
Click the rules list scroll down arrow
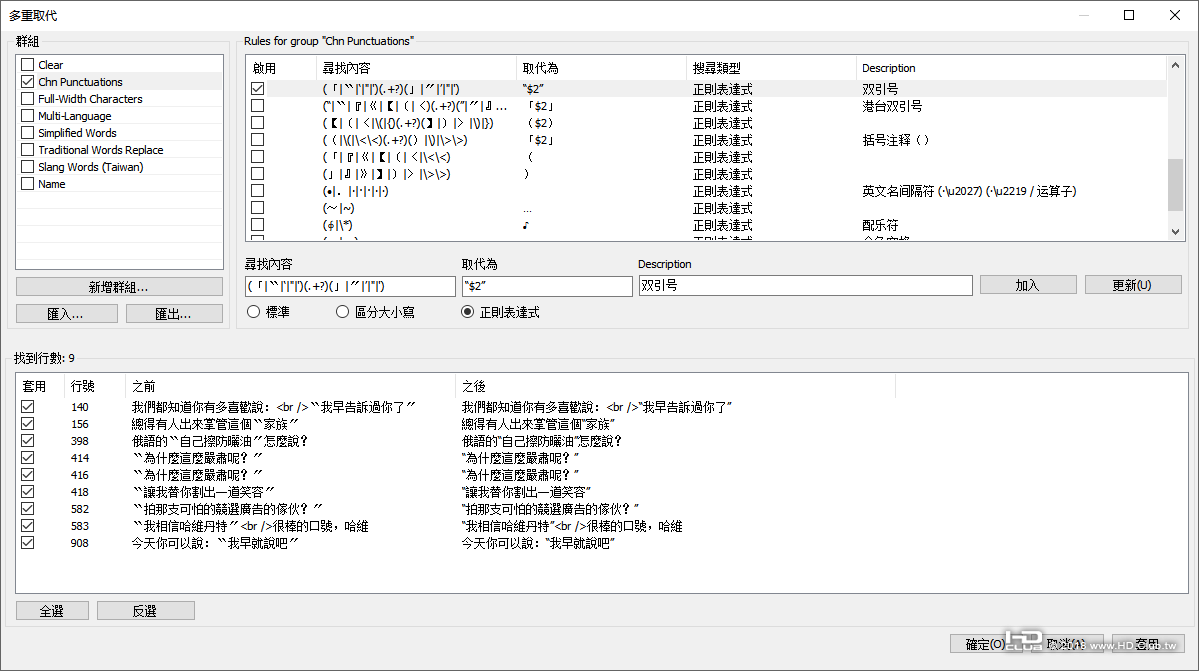pos(1175,232)
